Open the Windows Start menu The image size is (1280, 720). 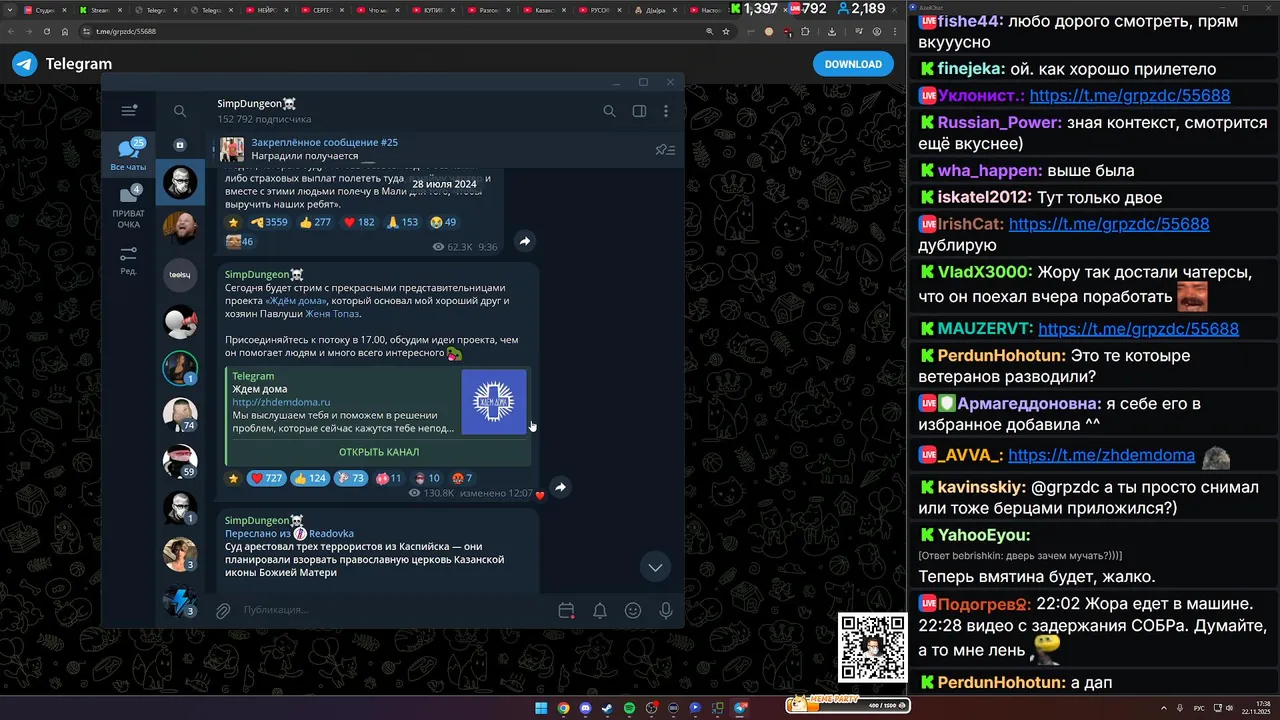pos(541,708)
